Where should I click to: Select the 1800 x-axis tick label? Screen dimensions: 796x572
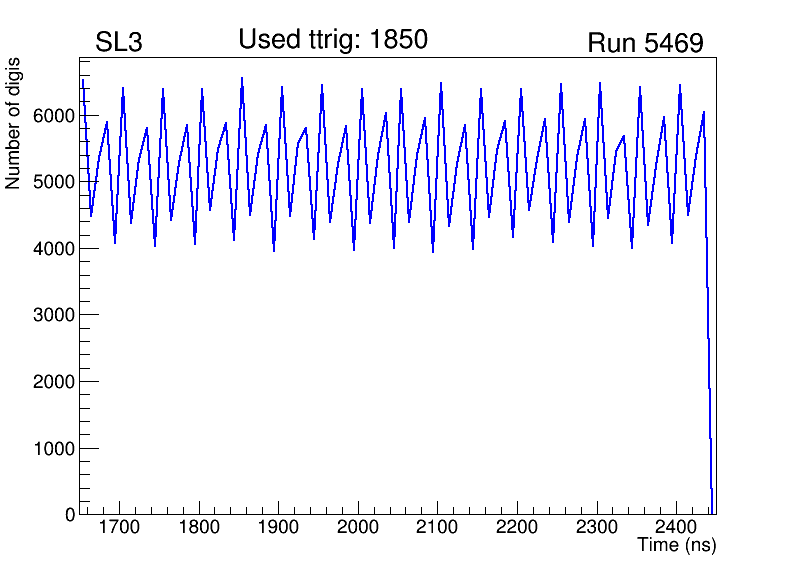pyautogui.click(x=199, y=527)
